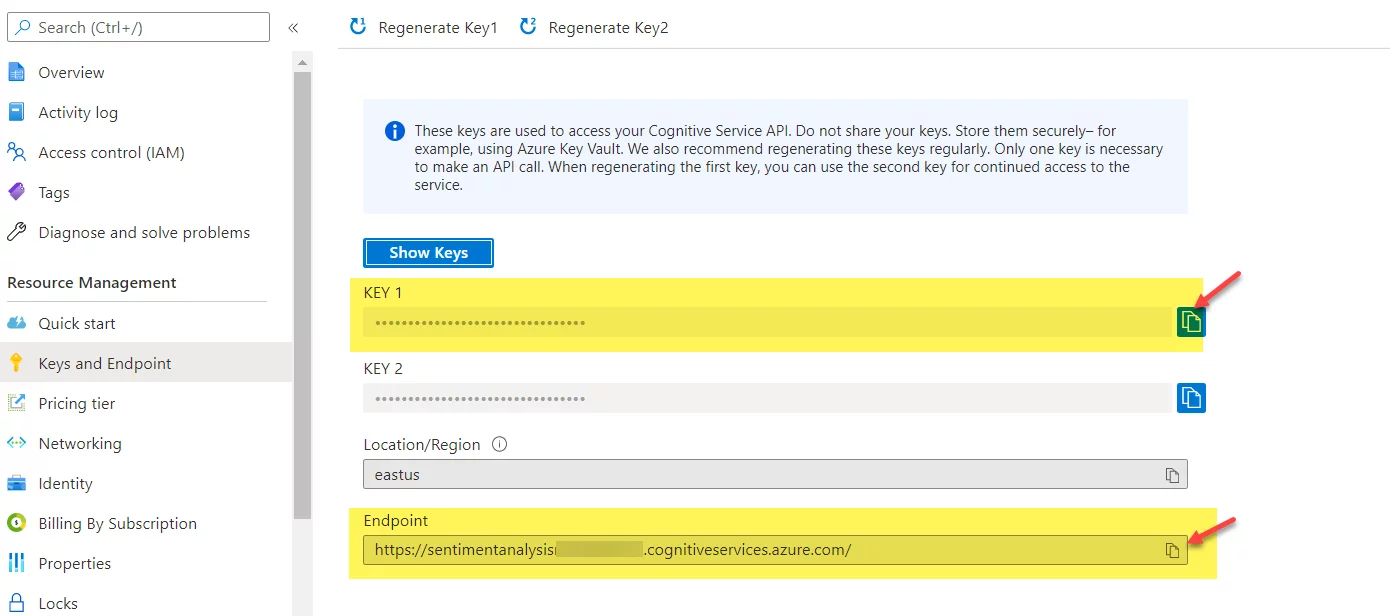Click the search magnifier icon in the sidebar
The width and height of the screenshot is (1390, 616).
23,27
